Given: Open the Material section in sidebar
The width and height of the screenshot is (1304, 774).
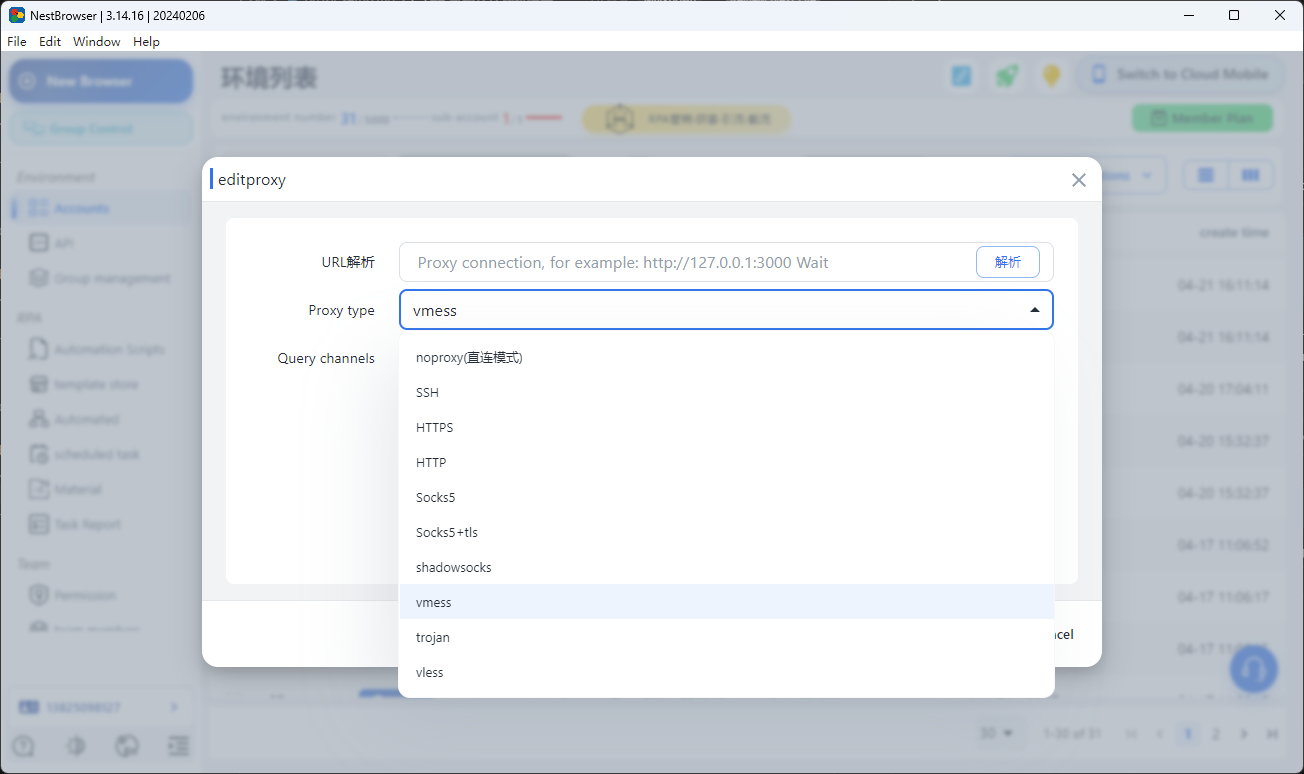Looking at the screenshot, I should coord(79,488).
